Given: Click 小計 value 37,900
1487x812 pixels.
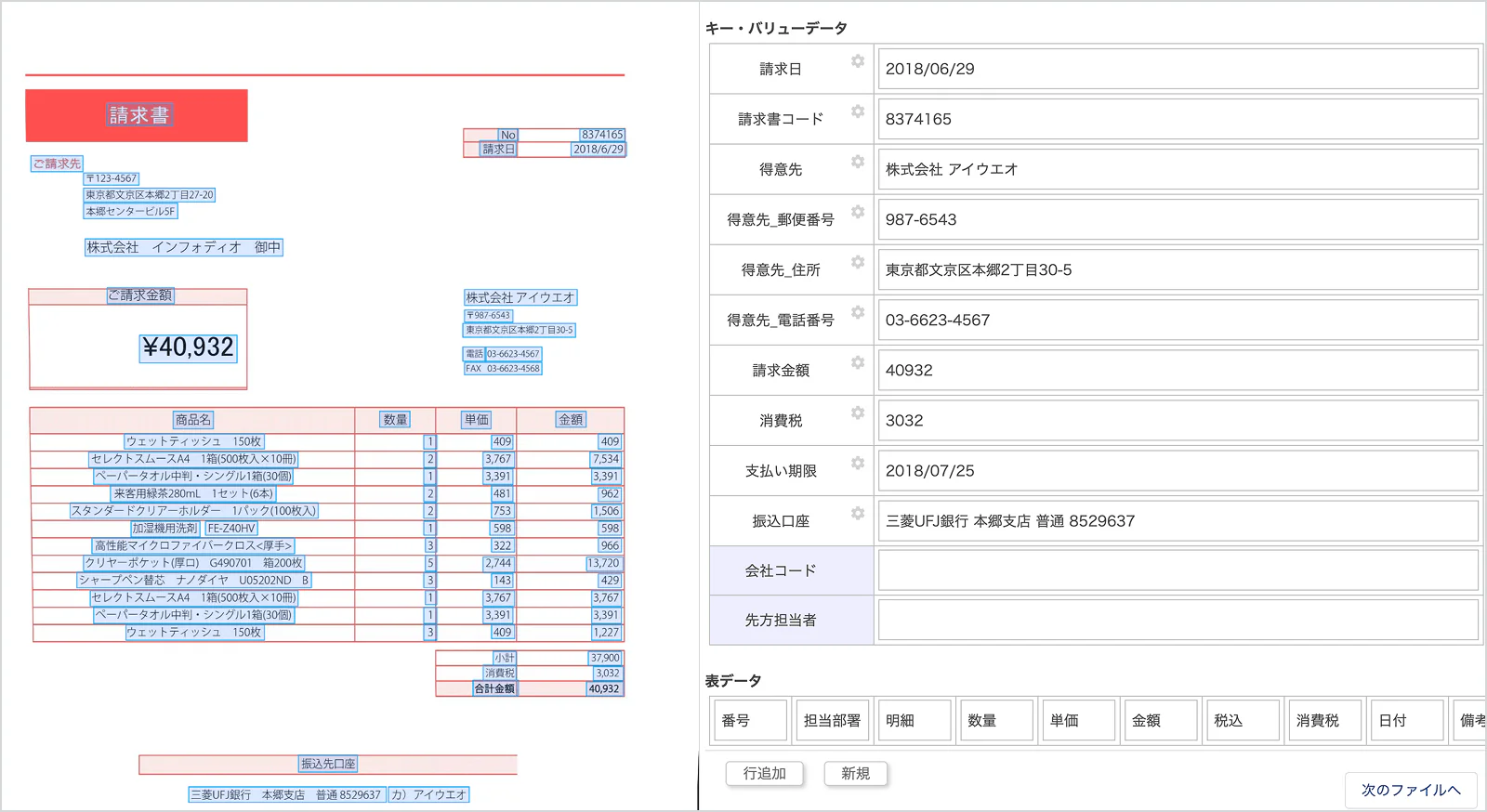Looking at the screenshot, I should [x=605, y=658].
